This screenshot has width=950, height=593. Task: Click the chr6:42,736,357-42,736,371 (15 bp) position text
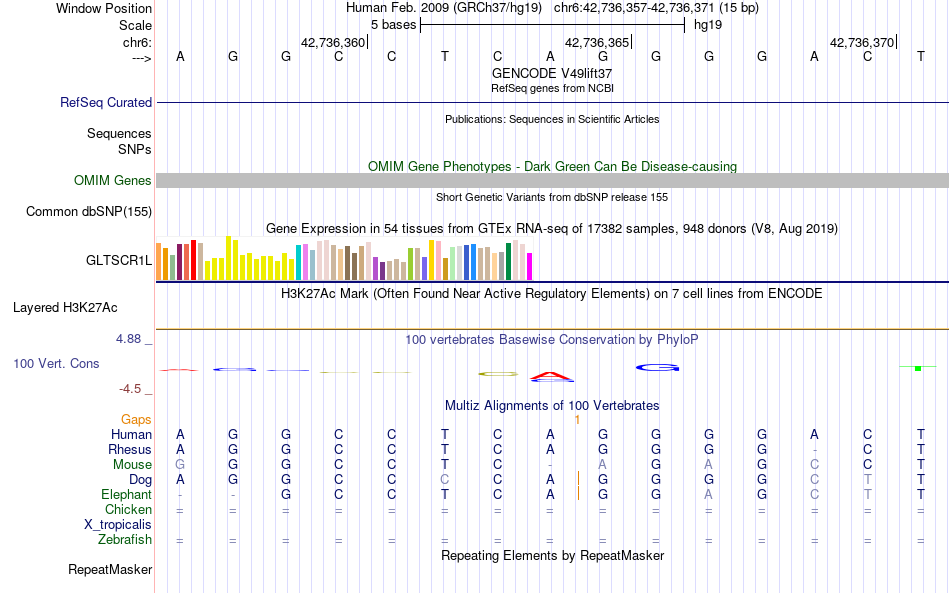point(656,8)
